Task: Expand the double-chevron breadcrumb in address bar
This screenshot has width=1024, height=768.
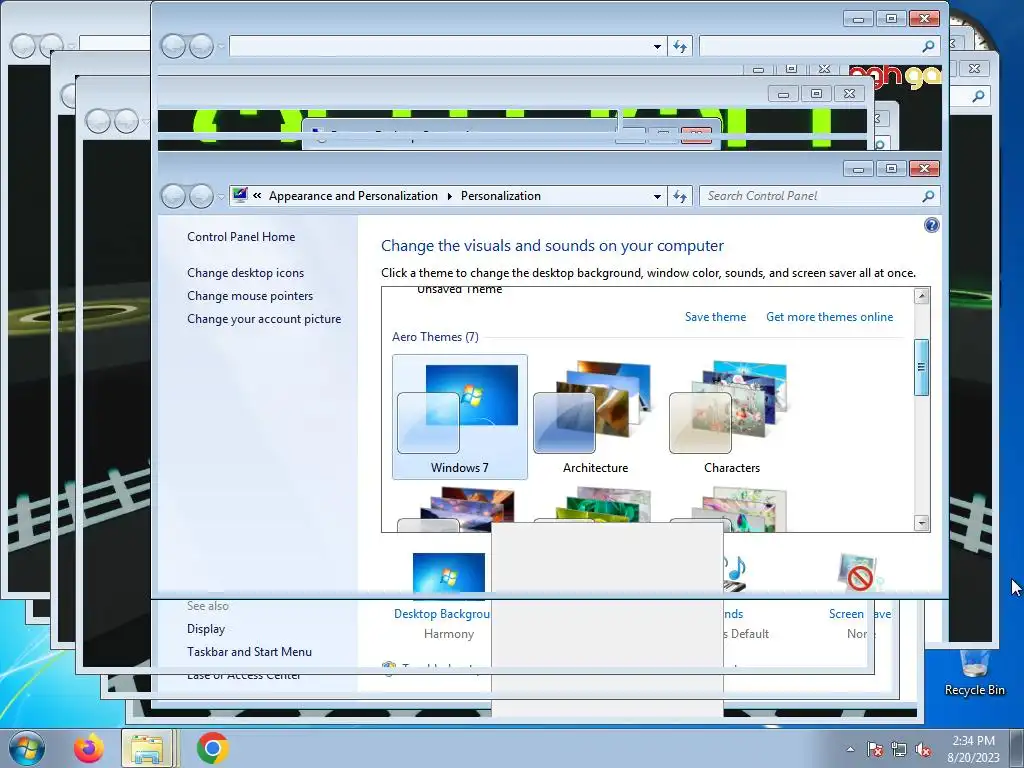Action: coord(257,195)
